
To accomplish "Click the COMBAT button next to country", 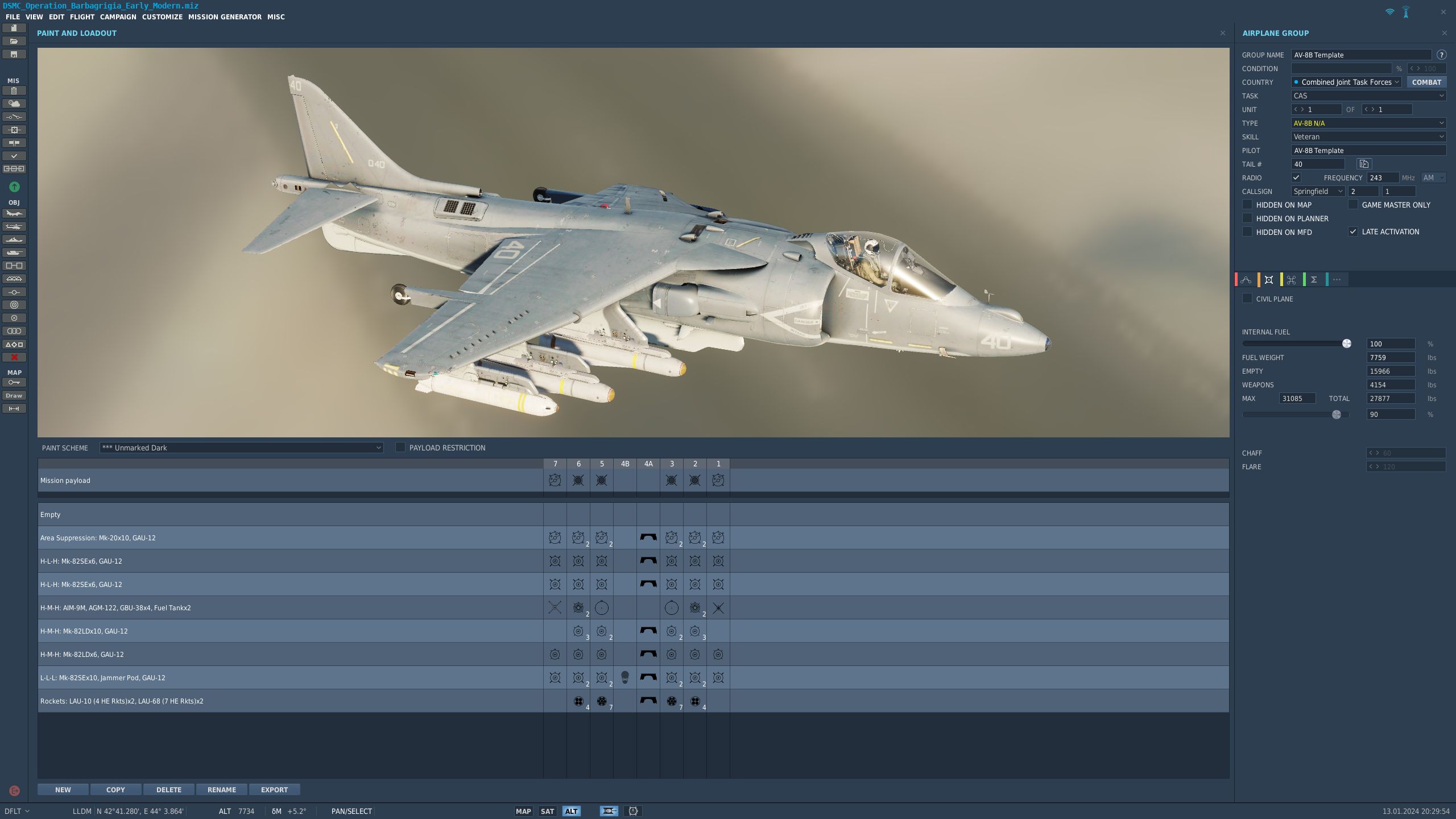I will click(1426, 82).
